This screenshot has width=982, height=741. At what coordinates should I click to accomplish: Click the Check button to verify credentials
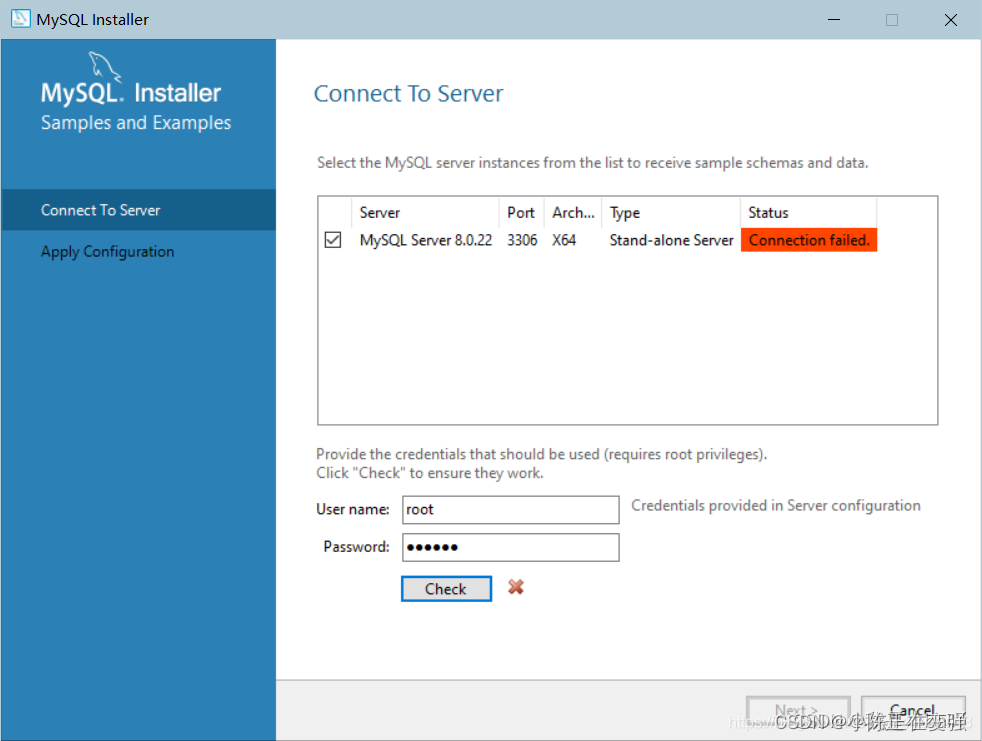pos(446,588)
